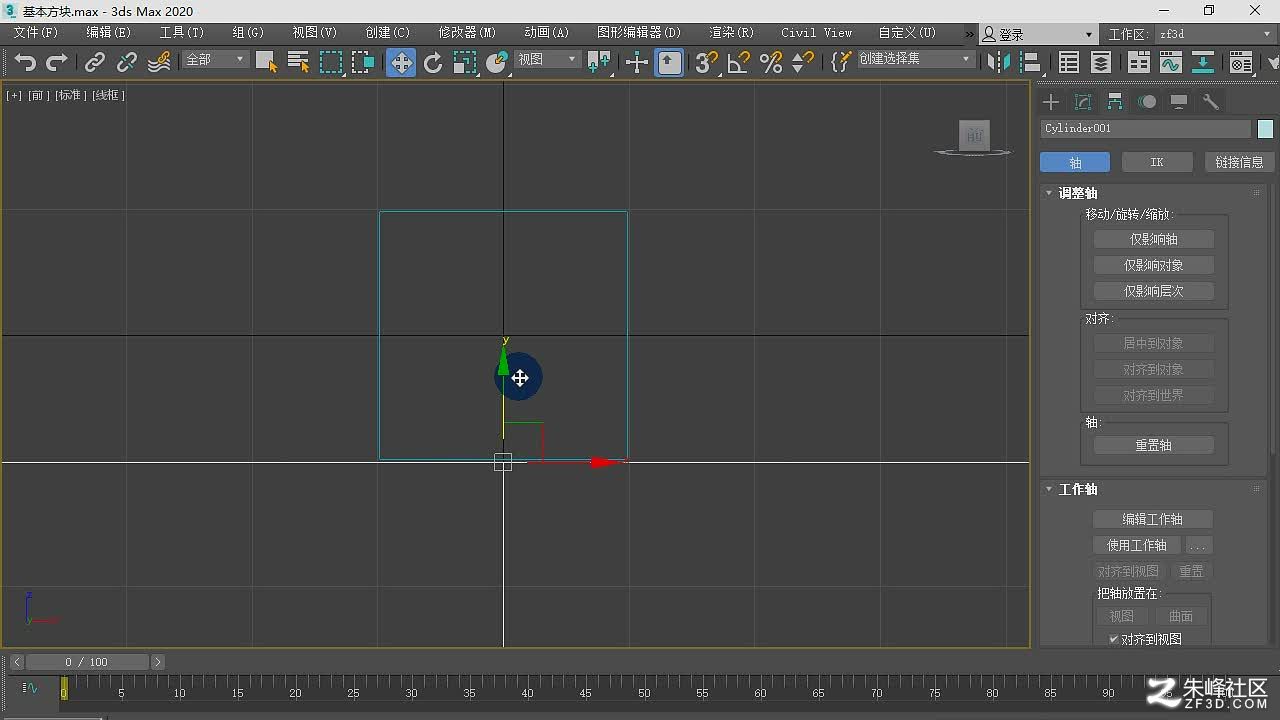Switch to the Create command panel tab
The height and width of the screenshot is (720, 1280).
coord(1050,102)
